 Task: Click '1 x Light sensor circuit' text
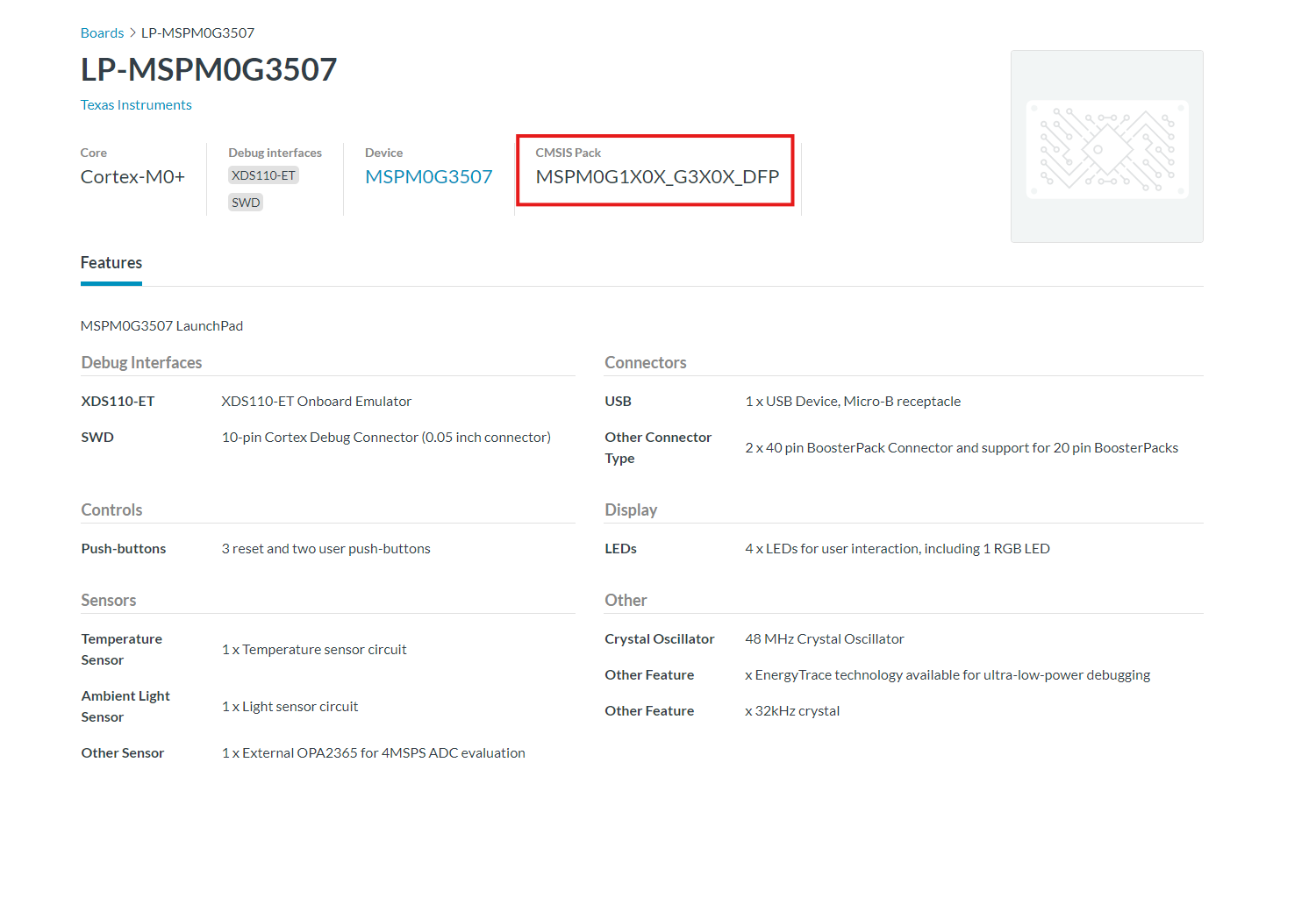[x=290, y=707]
